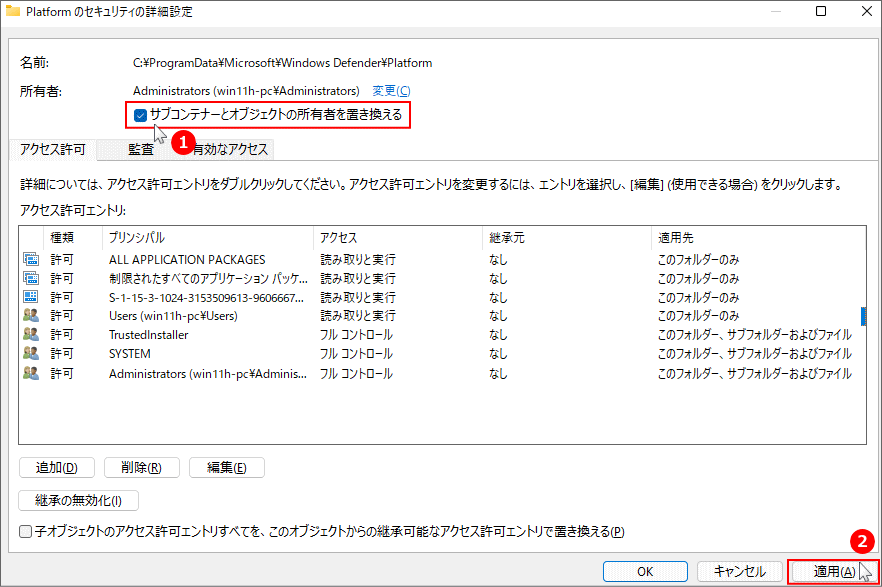Click このフォルダーのみ in ALL APPLICATION PACKAGES row
This screenshot has width=882, height=587.
click(698, 260)
